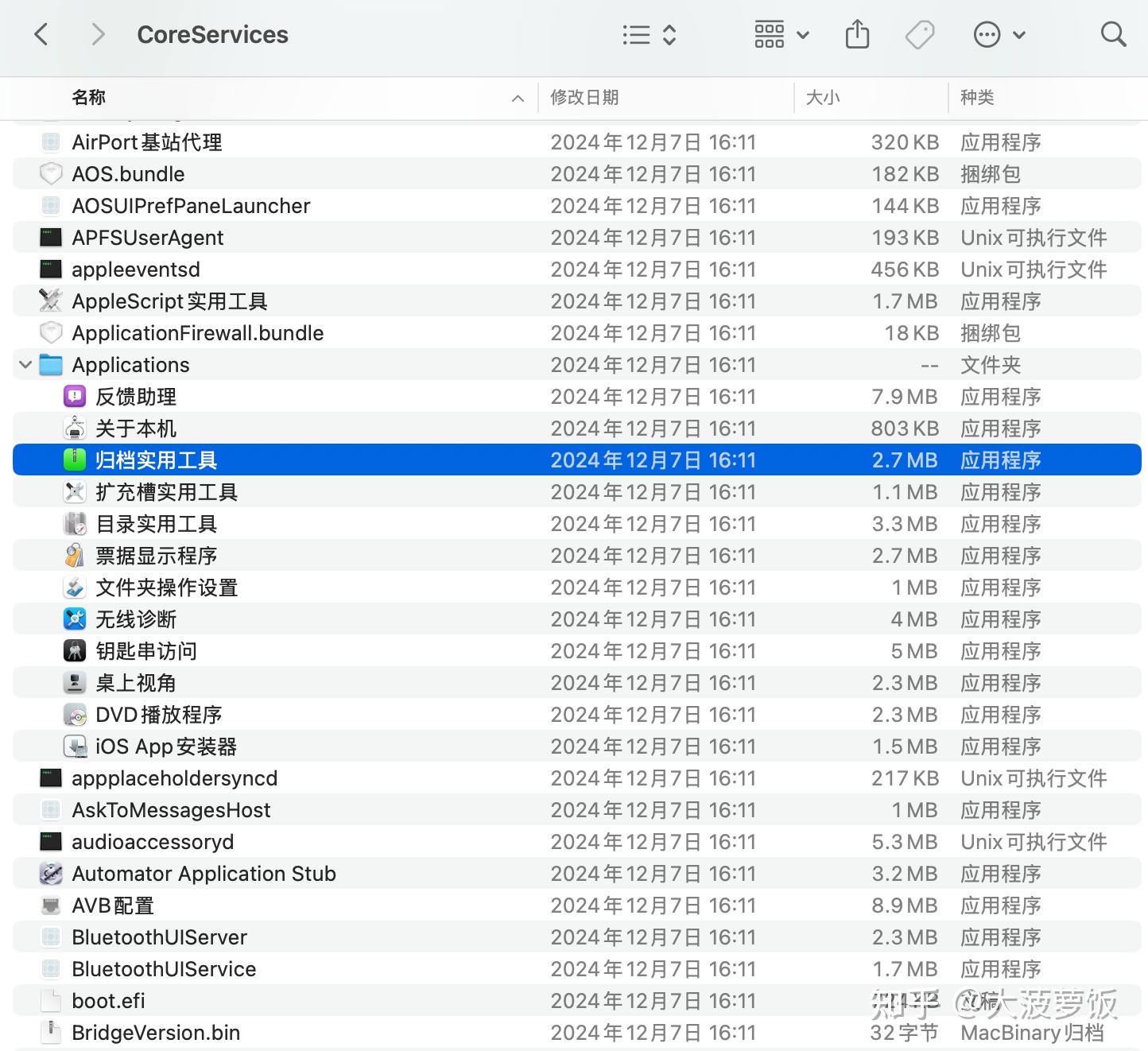
Task: Launch the DVD播放程序 player icon
Action: (x=75, y=714)
